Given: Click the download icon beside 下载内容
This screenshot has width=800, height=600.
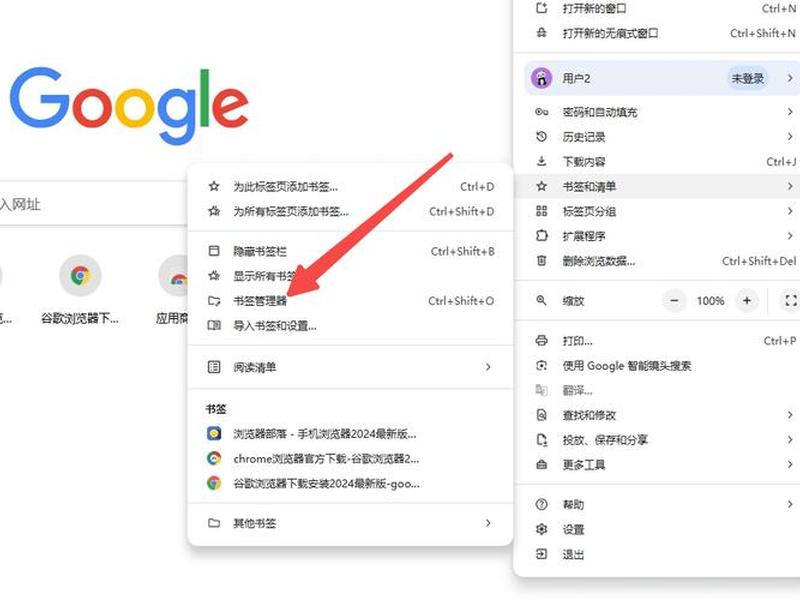Looking at the screenshot, I should click(x=541, y=162).
